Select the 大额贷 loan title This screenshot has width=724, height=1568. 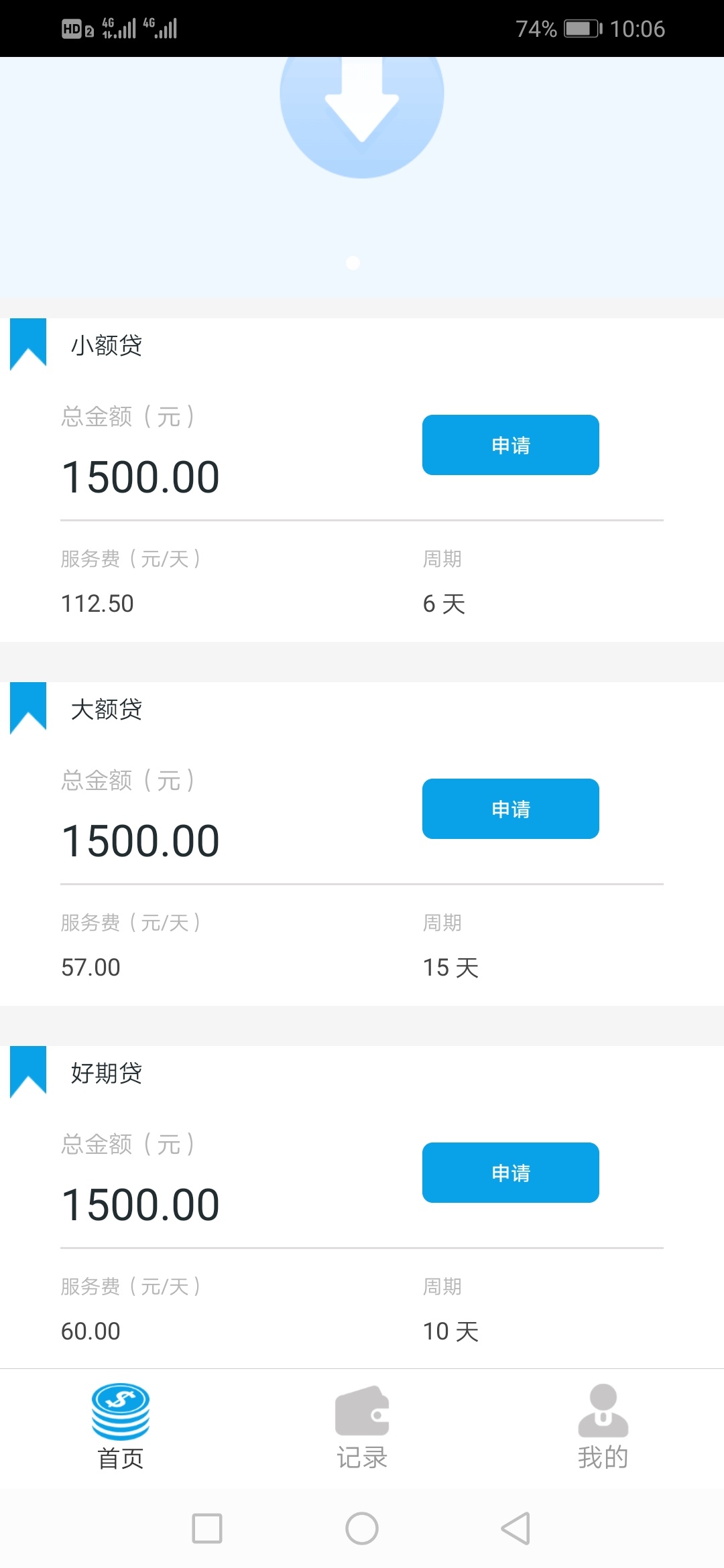pos(107,710)
